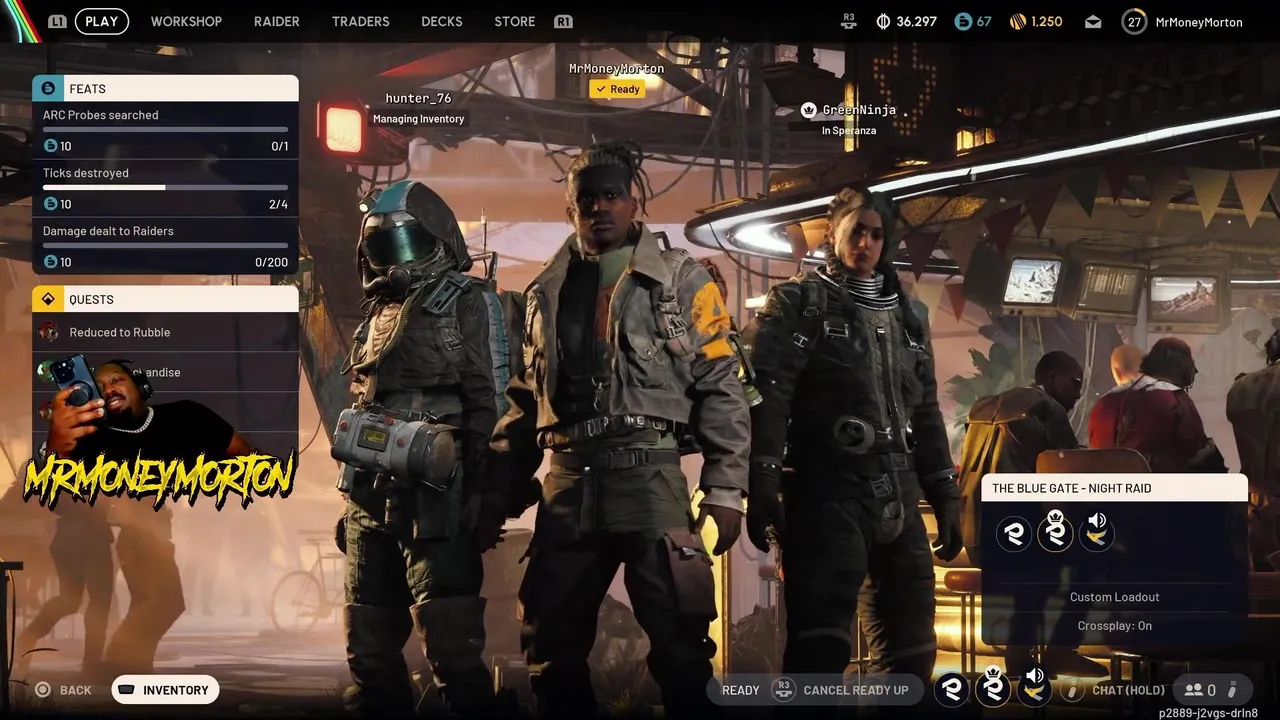Click the speaker squad emblem in bottom bar

(1034, 686)
